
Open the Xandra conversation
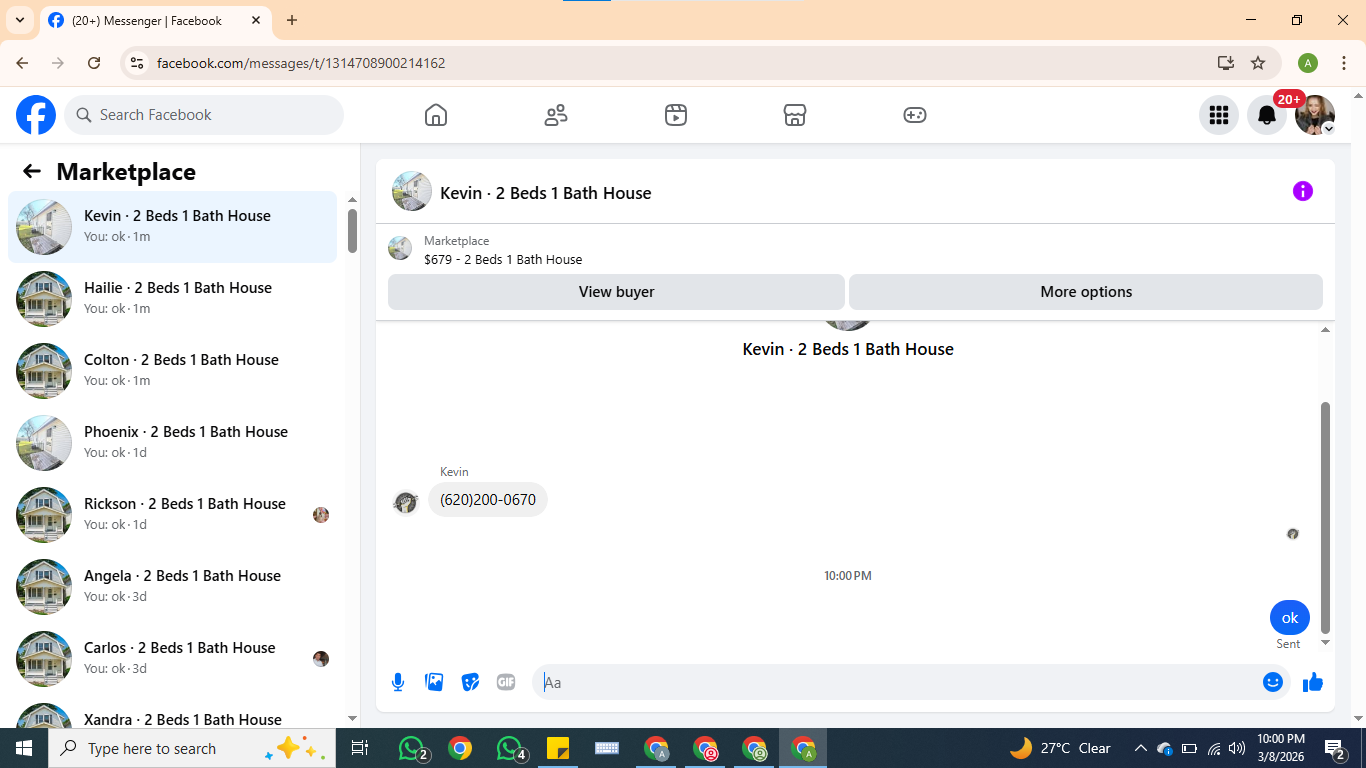click(173, 712)
